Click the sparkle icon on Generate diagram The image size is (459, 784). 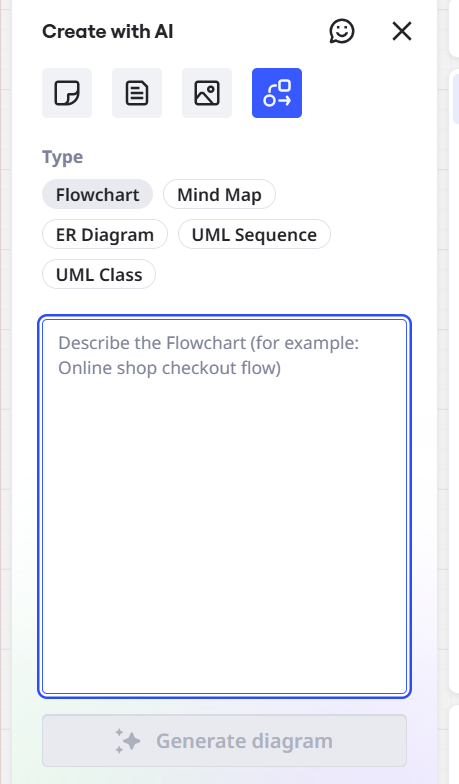click(128, 740)
